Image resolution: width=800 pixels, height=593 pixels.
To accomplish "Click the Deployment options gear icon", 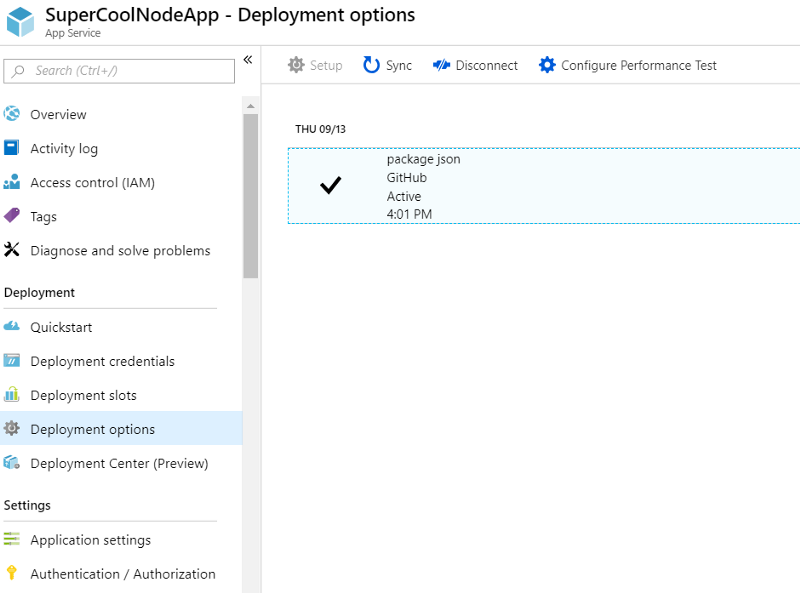I will click(x=11, y=429).
